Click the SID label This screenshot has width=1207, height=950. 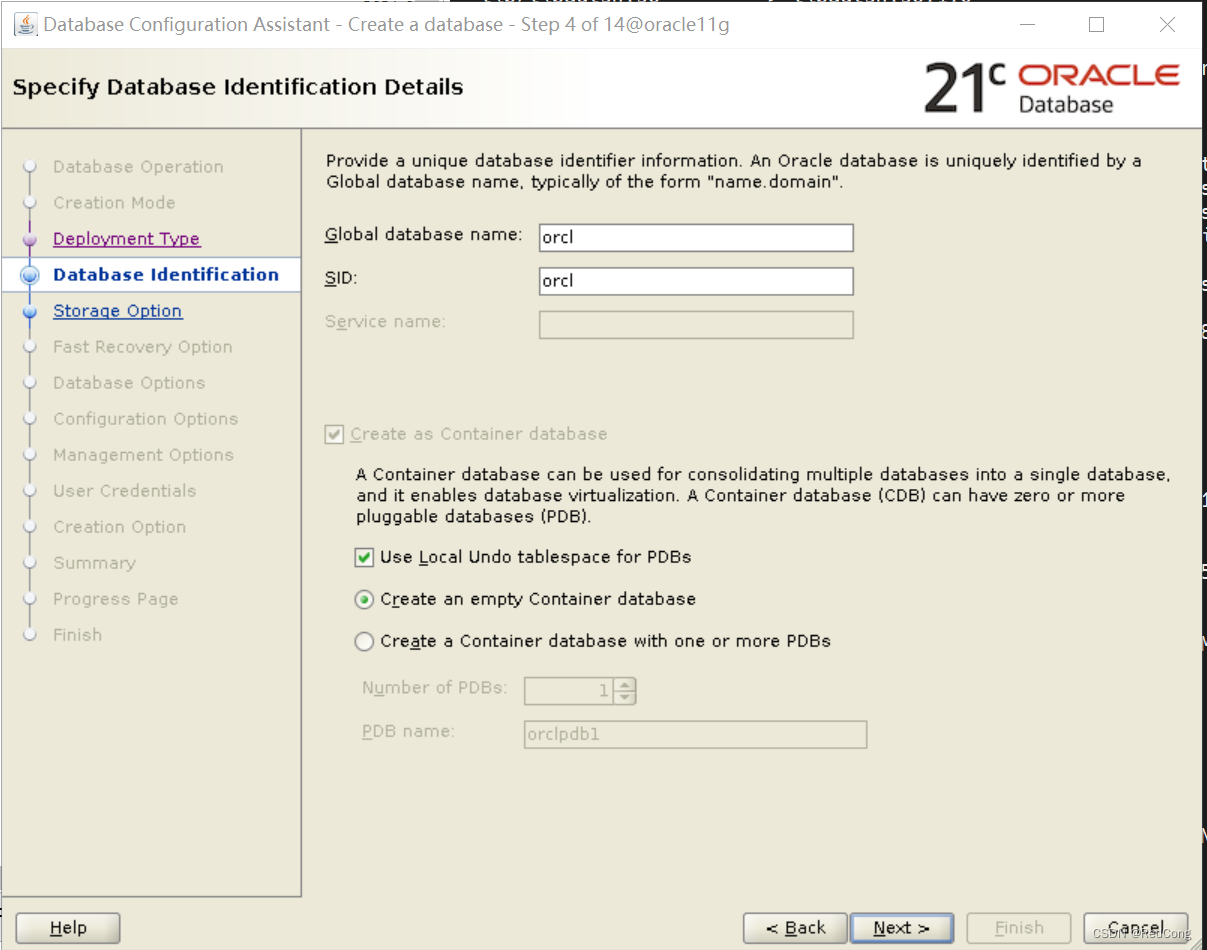point(341,279)
